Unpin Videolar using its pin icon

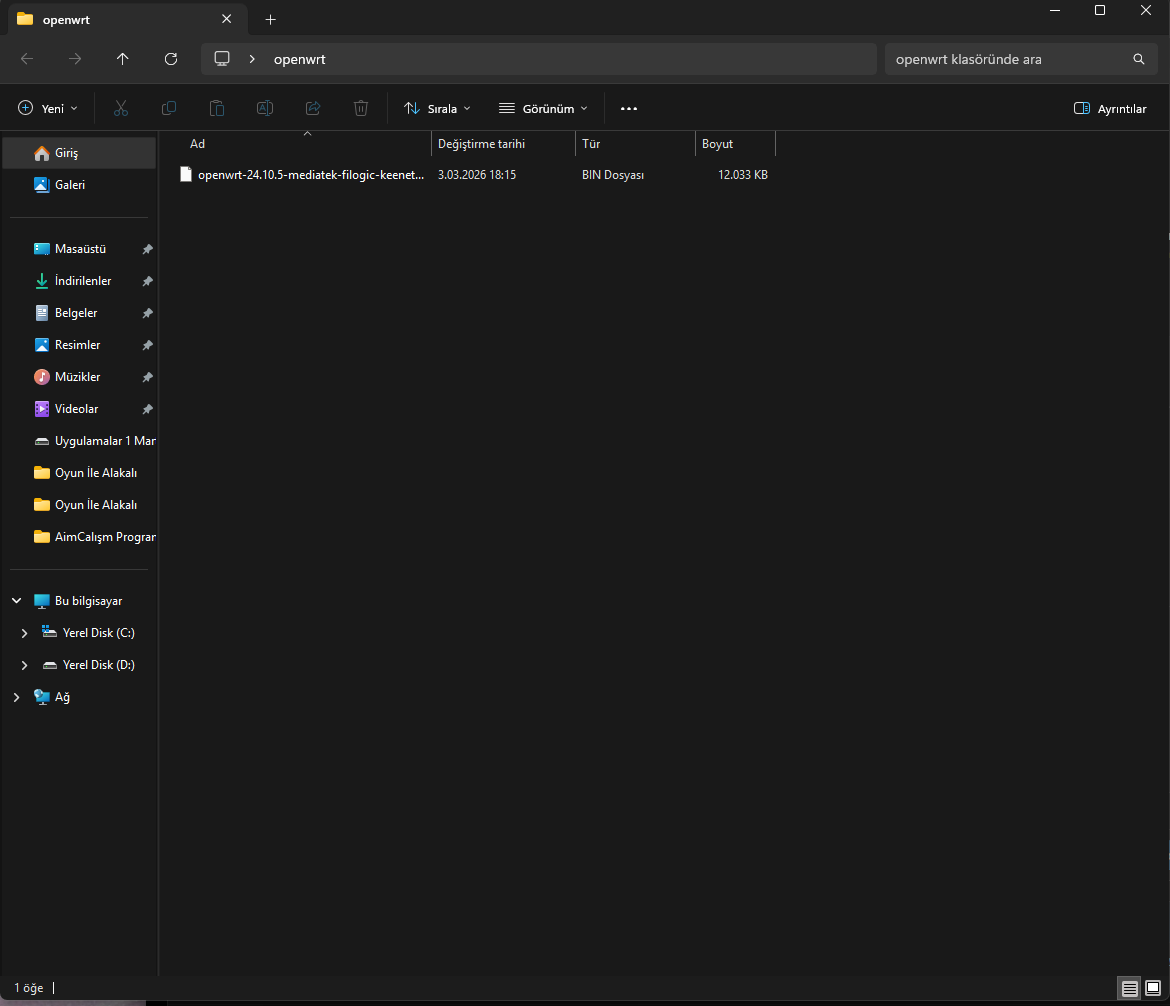pos(148,409)
